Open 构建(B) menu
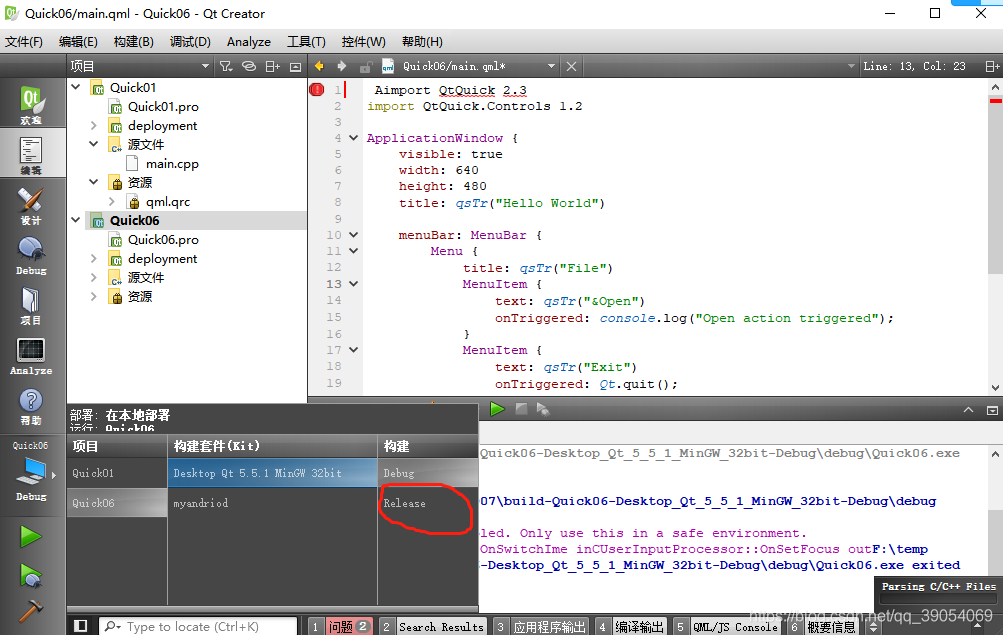1003x635 pixels. click(134, 42)
